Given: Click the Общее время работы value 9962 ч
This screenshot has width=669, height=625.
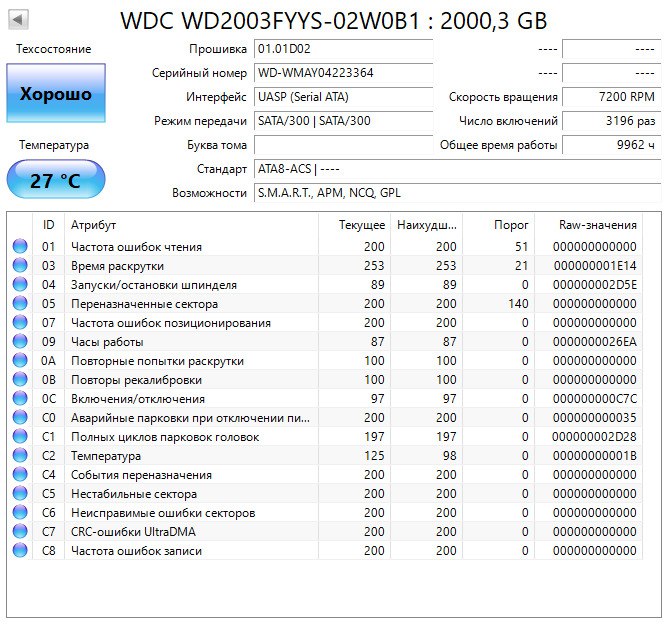Looking at the screenshot, I should pos(611,145).
